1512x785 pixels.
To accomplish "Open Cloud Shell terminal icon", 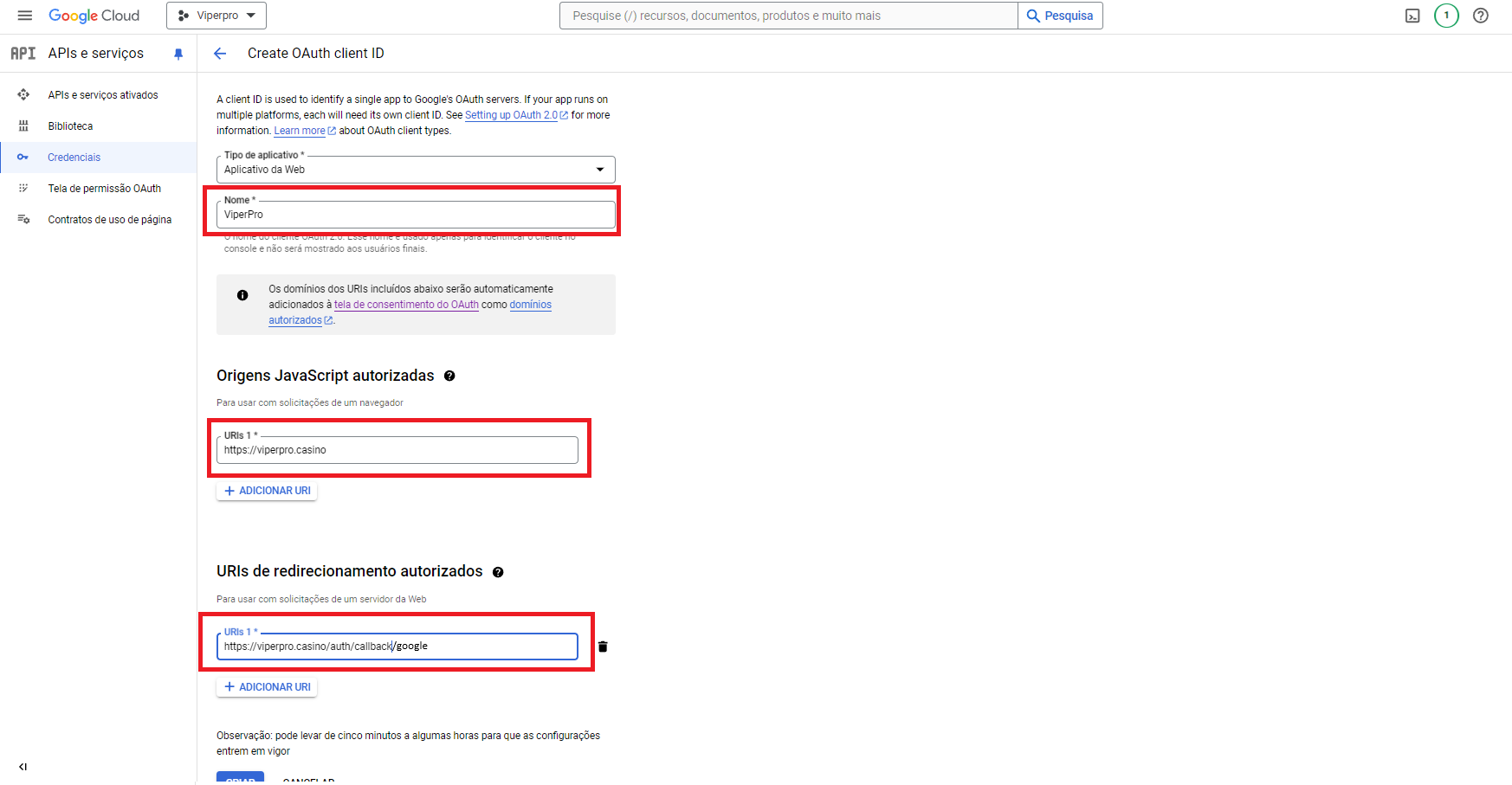I will [x=1412, y=16].
